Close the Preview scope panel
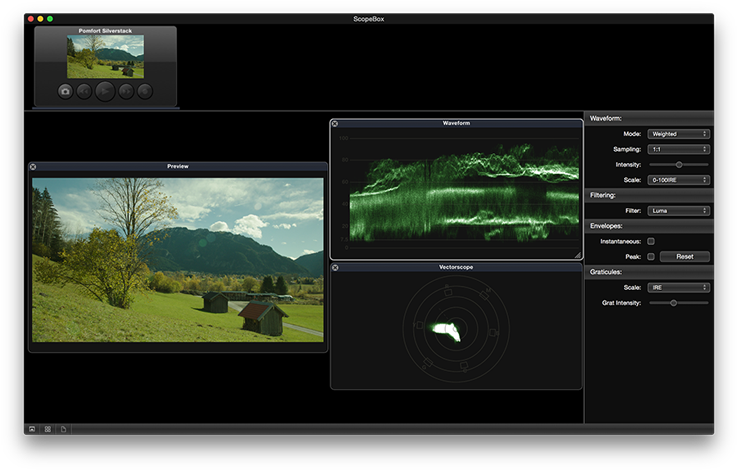 click(33, 166)
